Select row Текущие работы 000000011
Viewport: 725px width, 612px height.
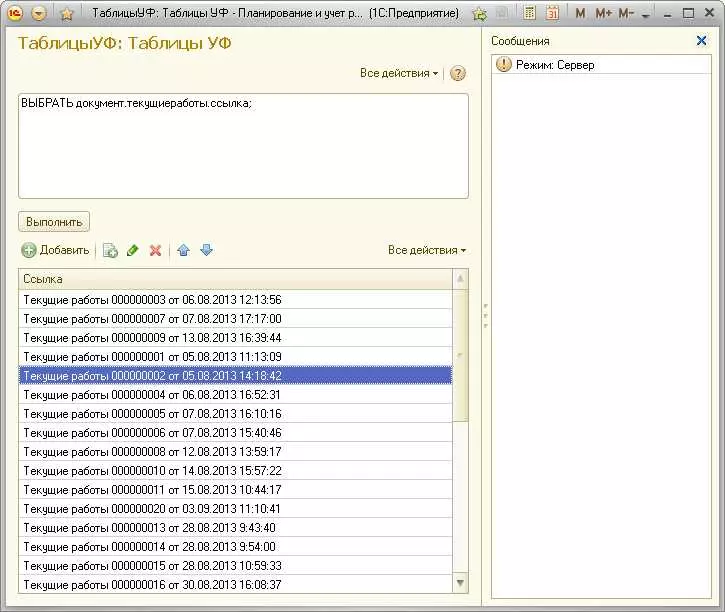coord(236,490)
